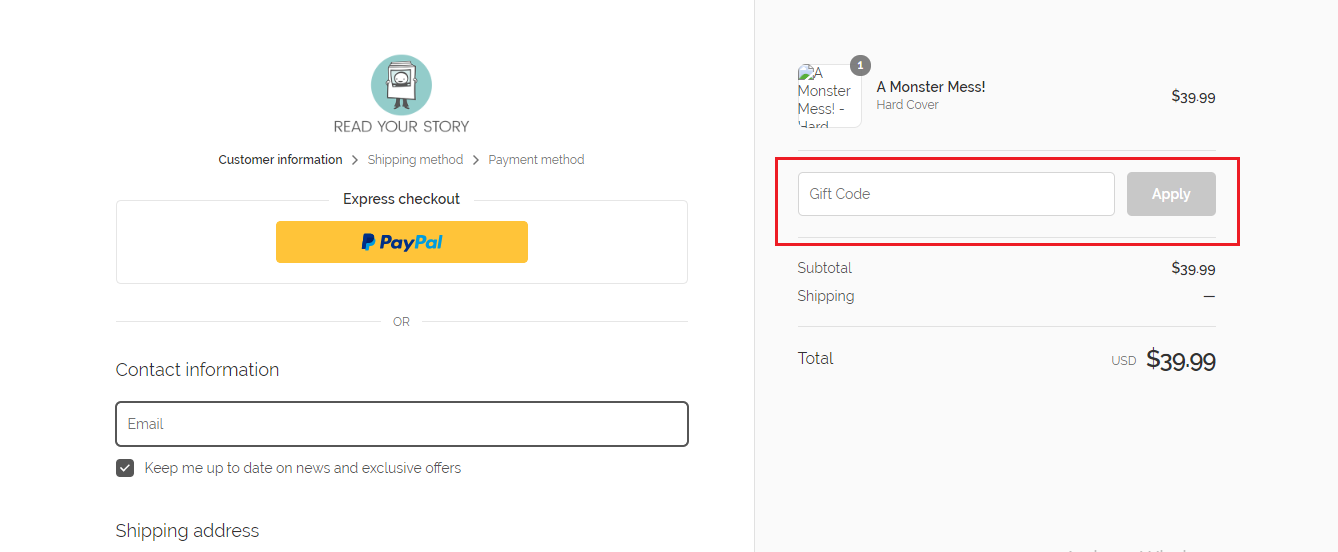Go to the Payment method breadcrumb step
This screenshot has width=1338, height=552.
(x=536, y=160)
